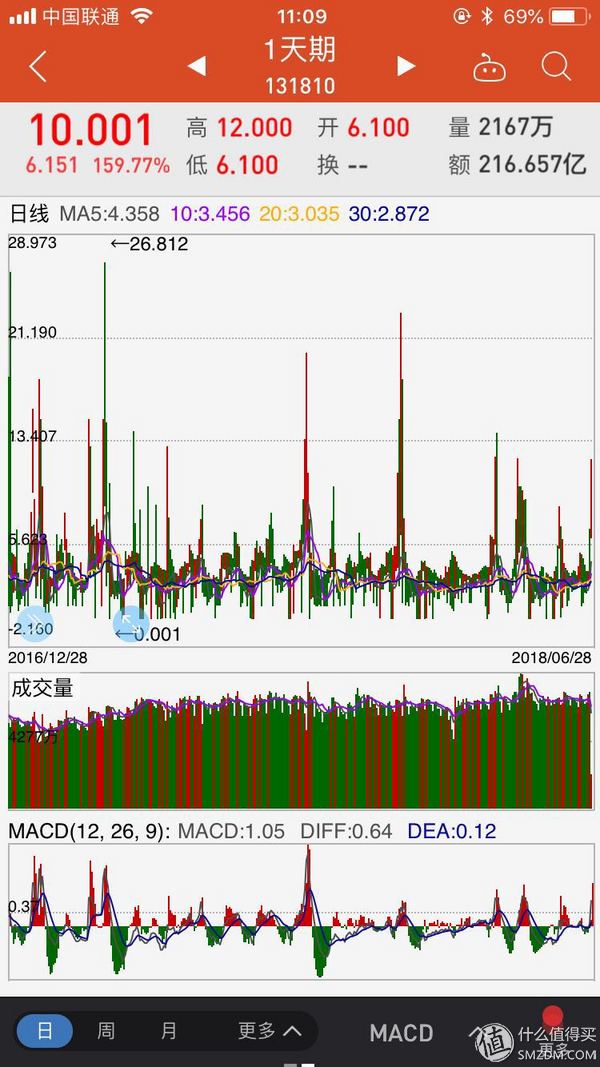600x1067 pixels.
Task: Tap the red dot badge at bottom right
Action: (552, 1018)
